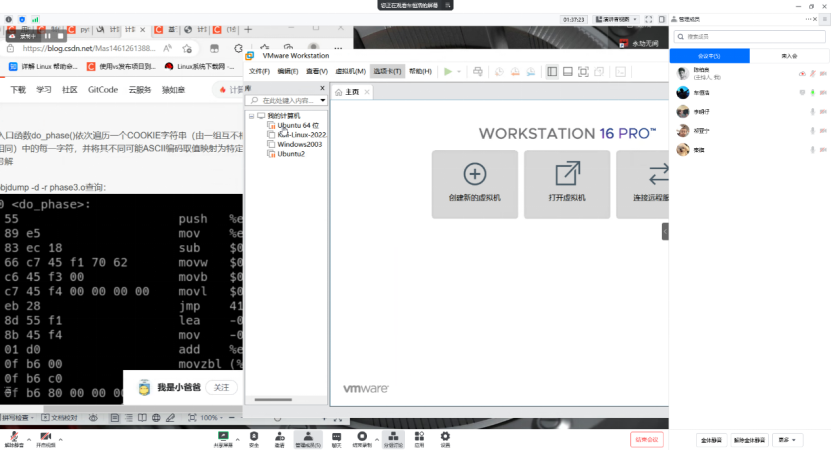The image size is (831, 450).
Task: Click the take snapshot toolbar icon
Action: coord(501,71)
